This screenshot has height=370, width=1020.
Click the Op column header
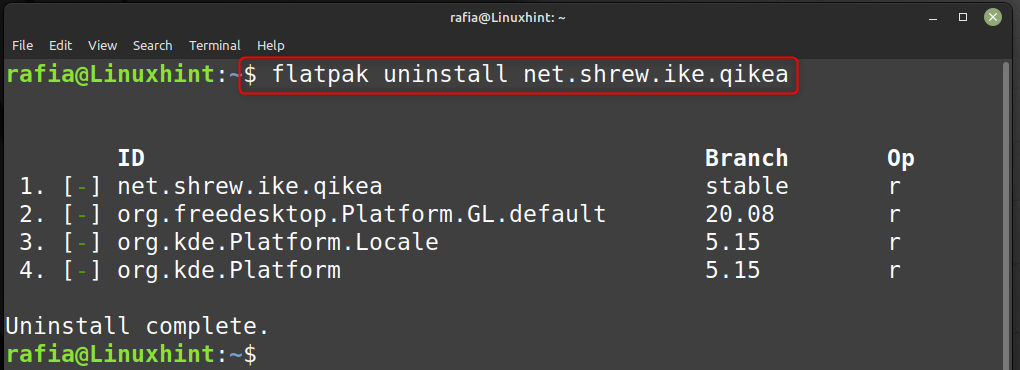coord(901,159)
